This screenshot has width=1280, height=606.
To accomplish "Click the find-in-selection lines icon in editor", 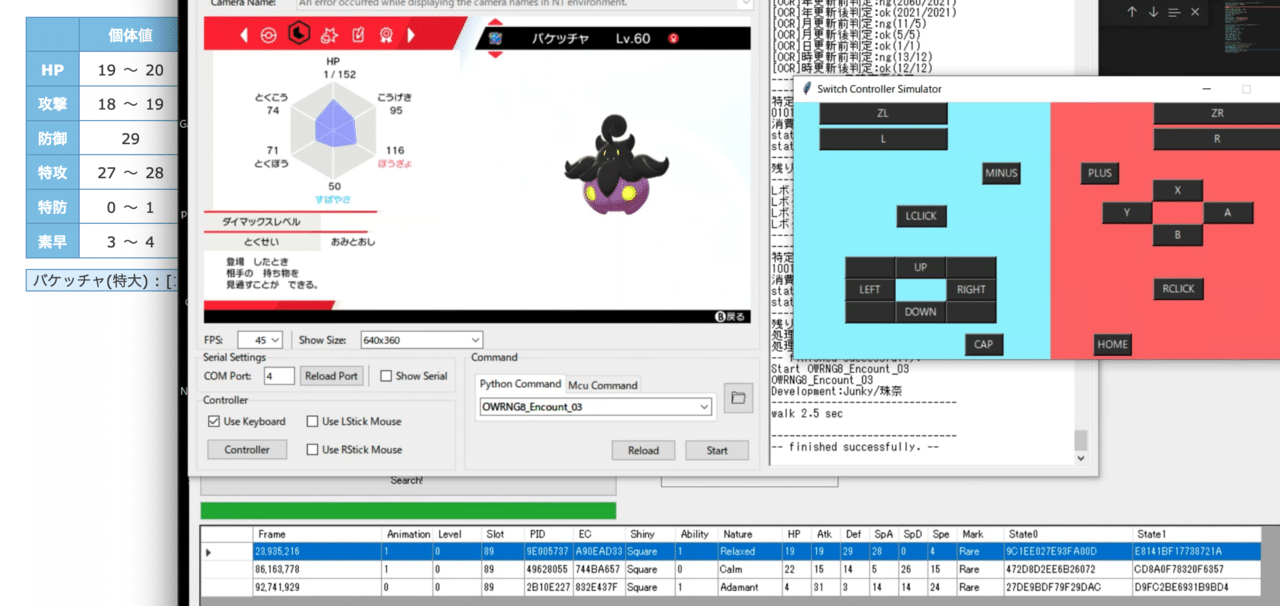I will click(x=1174, y=12).
